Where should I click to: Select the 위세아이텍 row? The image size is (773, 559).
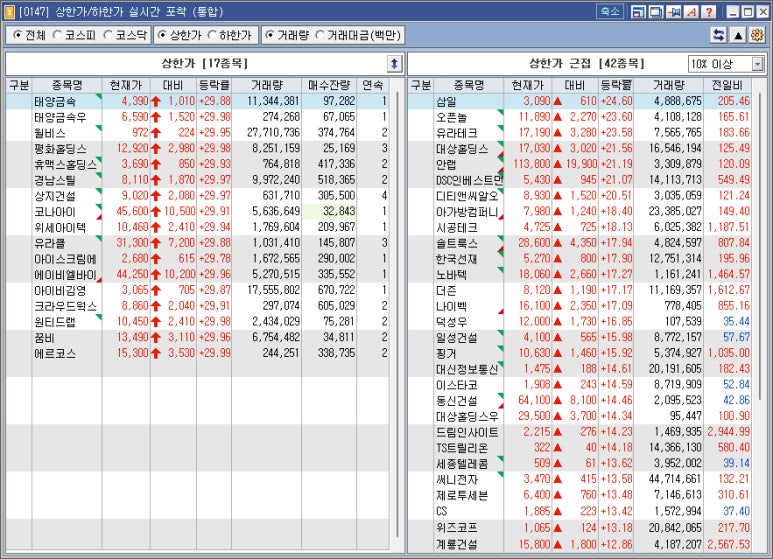(x=197, y=227)
